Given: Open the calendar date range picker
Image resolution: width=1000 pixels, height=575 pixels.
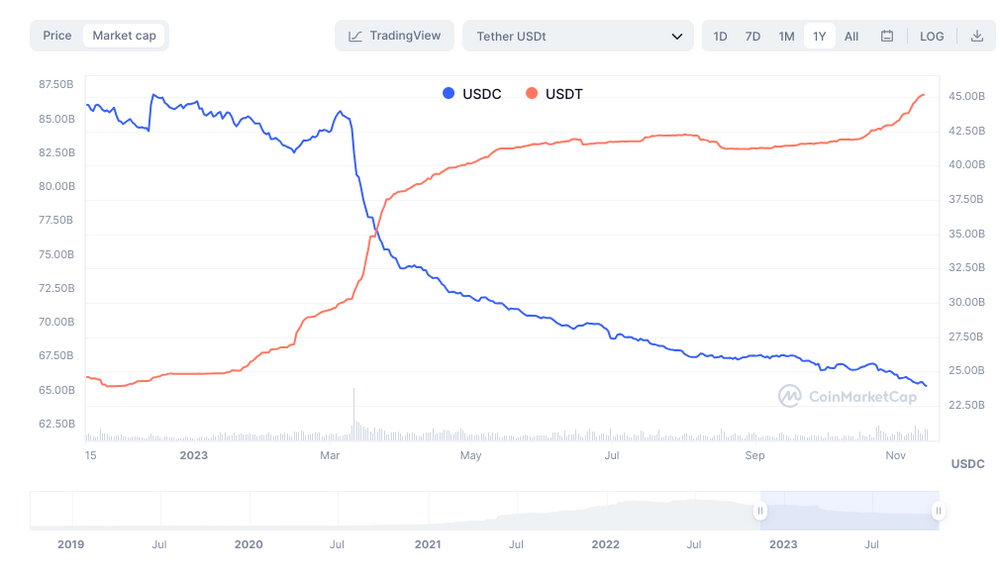Looking at the screenshot, I should (887, 36).
